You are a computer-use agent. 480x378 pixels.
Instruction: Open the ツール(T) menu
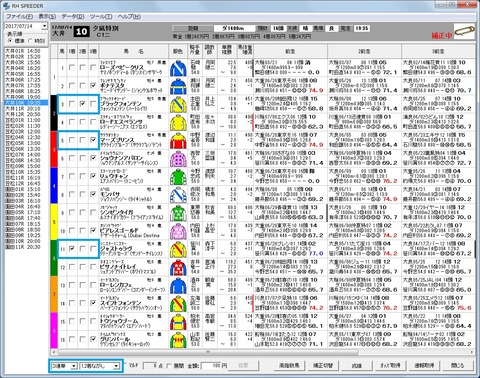point(101,16)
